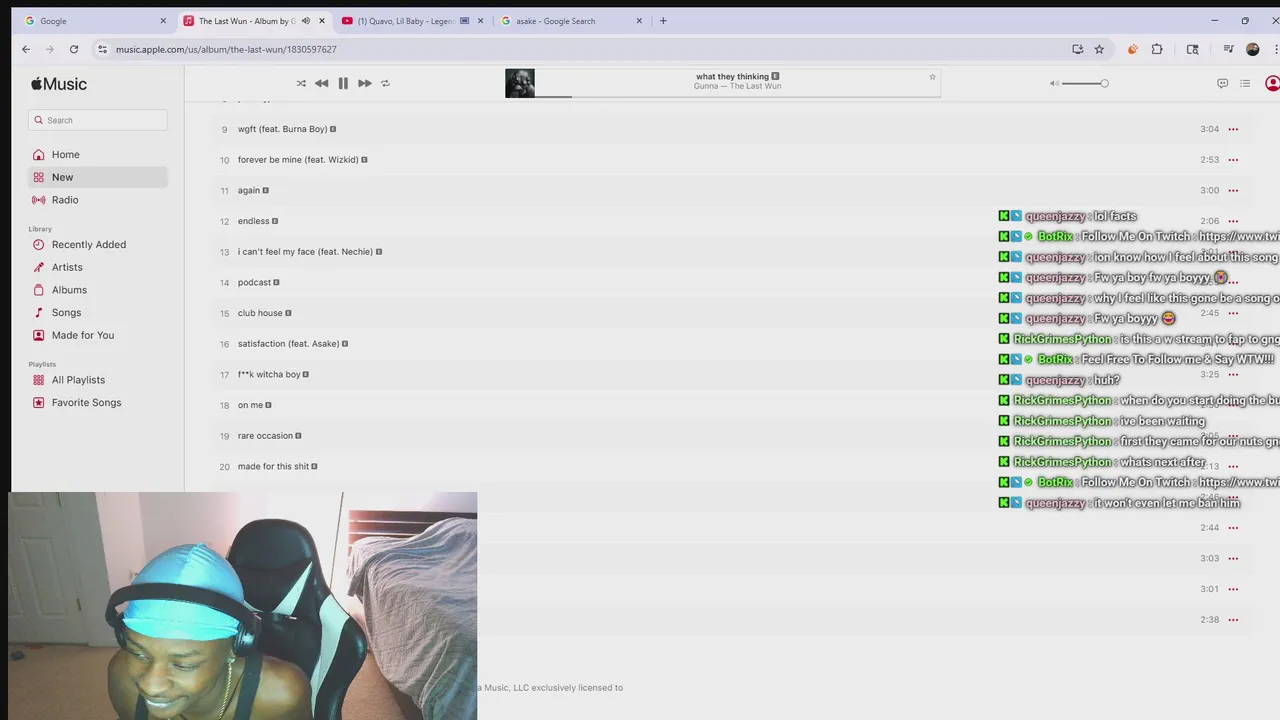
Task: Click the Radio broadcast icon
Action: (x=39, y=200)
